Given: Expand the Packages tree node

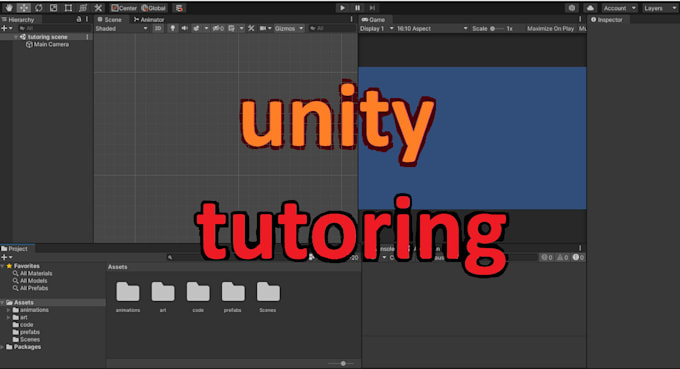Looking at the screenshot, I should (x=3, y=347).
